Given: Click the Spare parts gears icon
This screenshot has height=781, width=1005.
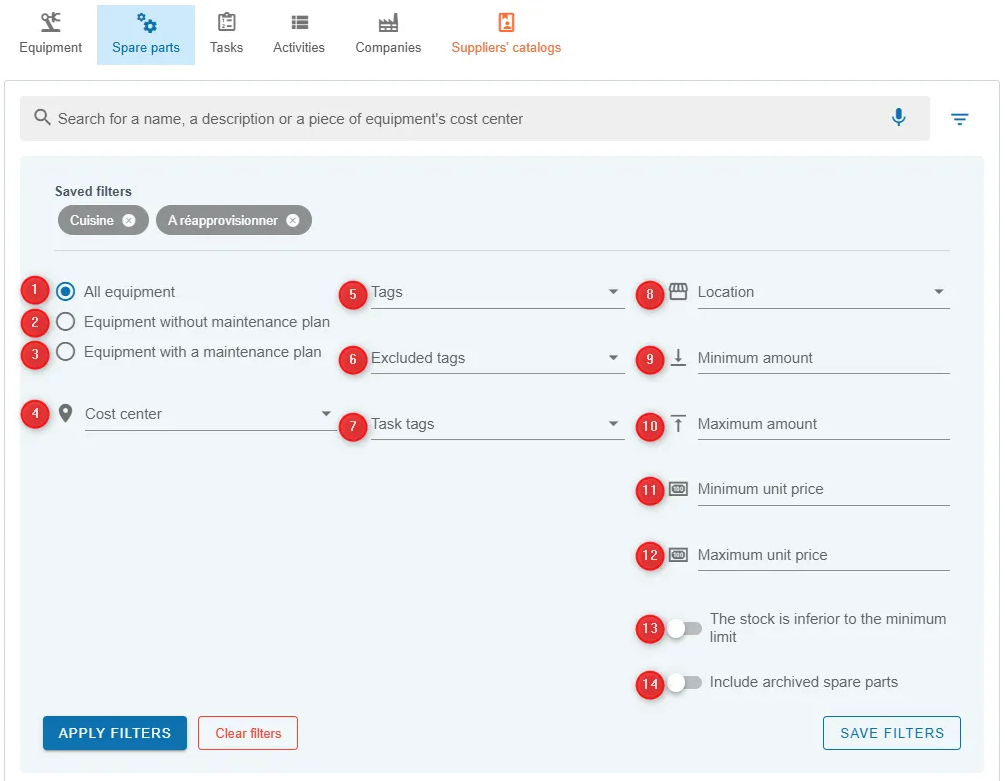Looking at the screenshot, I should pyautogui.click(x=146, y=22).
